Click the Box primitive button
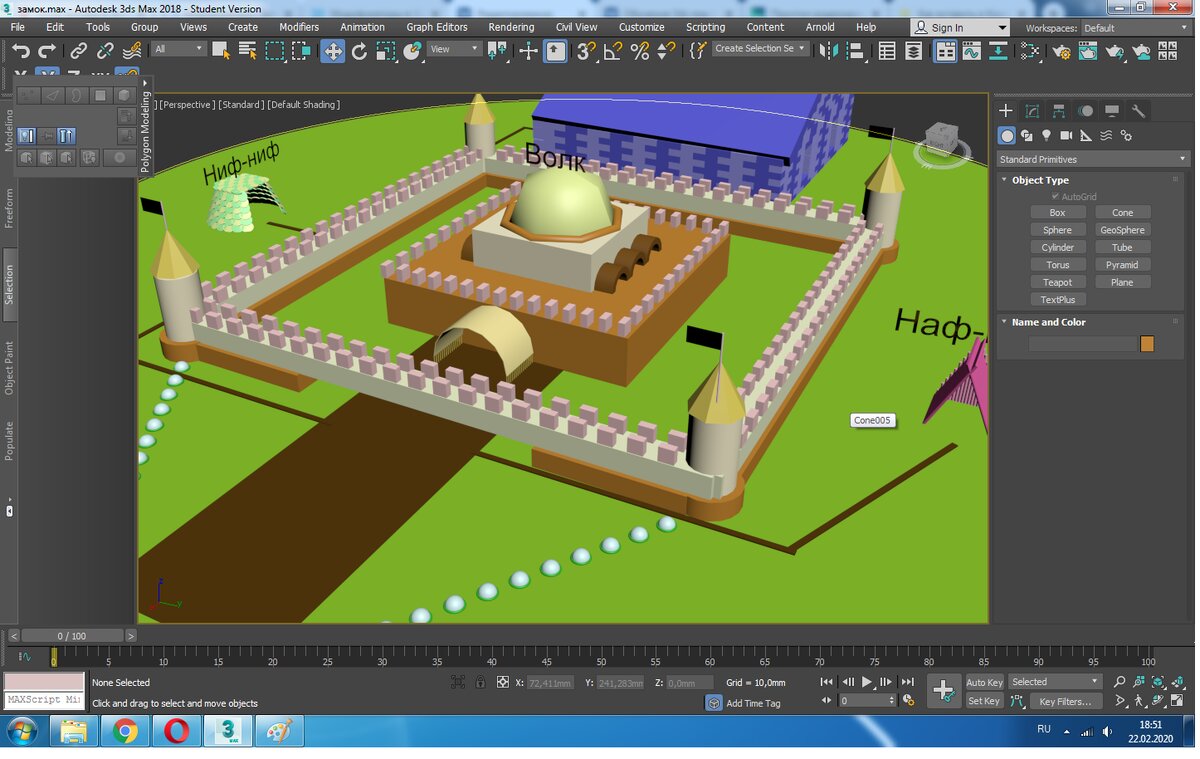 1057,212
